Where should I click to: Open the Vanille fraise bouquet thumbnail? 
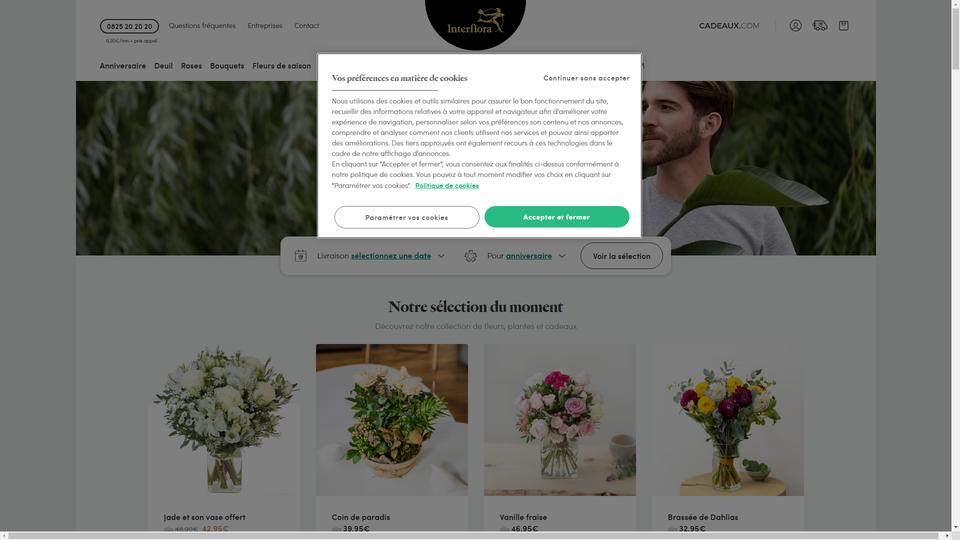tap(560, 419)
